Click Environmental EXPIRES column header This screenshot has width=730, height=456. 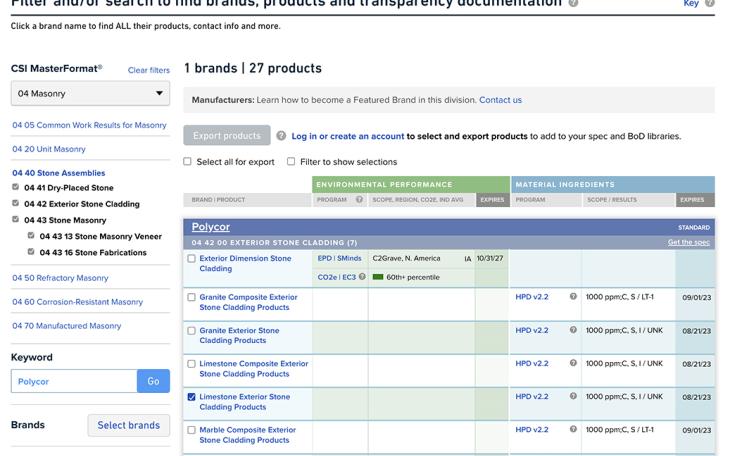(493, 200)
